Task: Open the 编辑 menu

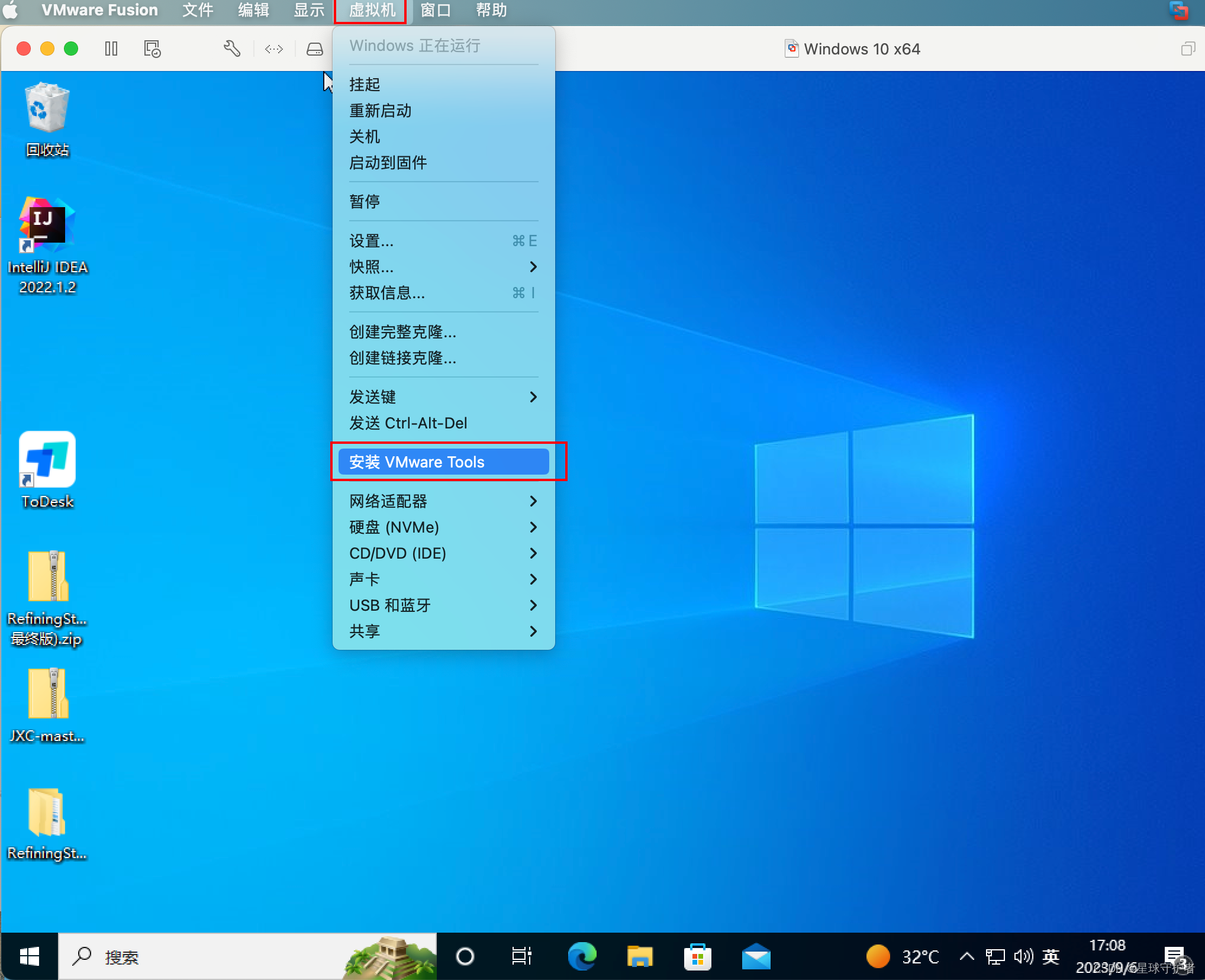Action: pyautogui.click(x=253, y=10)
